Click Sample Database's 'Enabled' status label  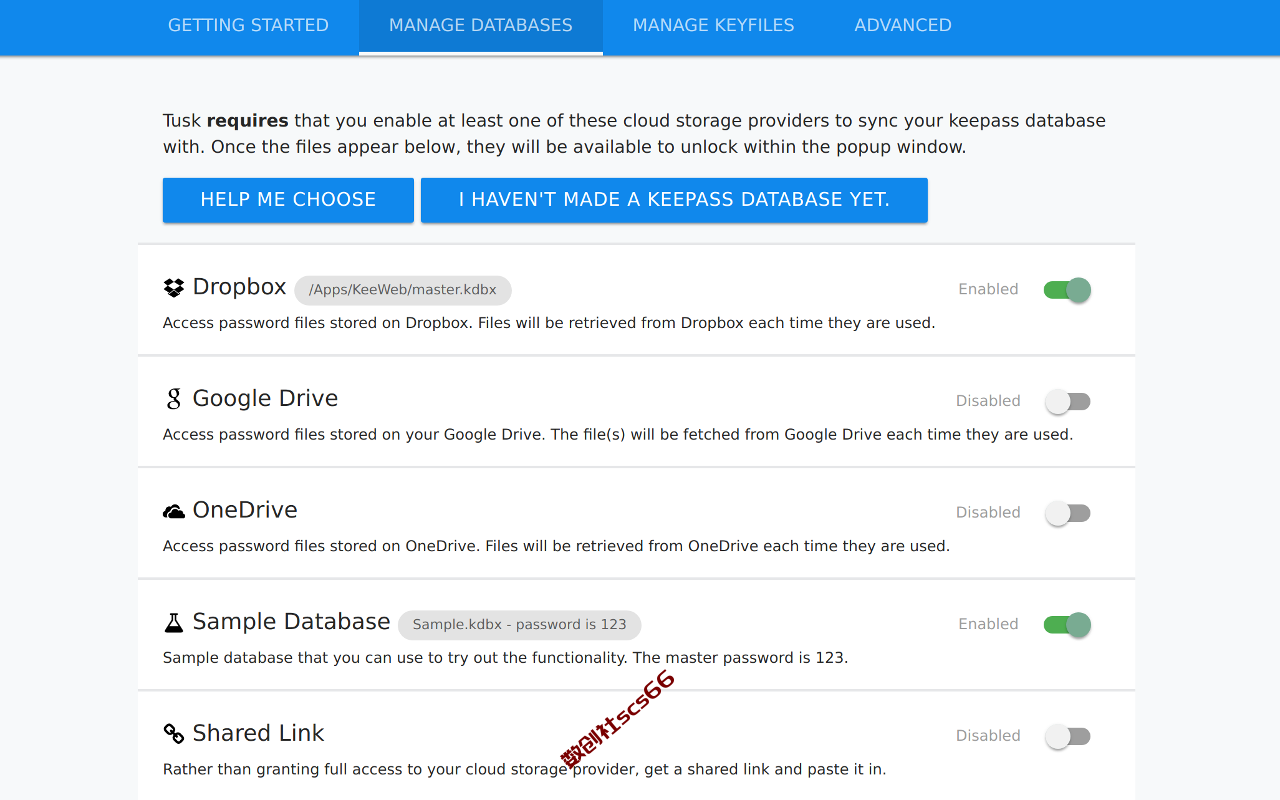click(988, 624)
